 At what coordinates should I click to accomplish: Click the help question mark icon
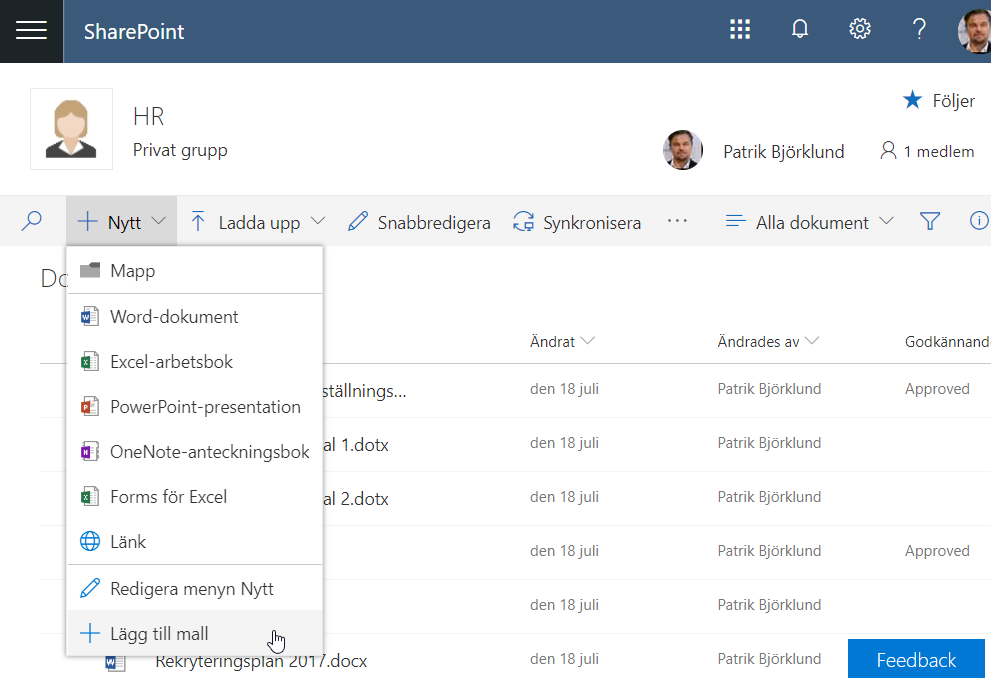pyautogui.click(x=919, y=30)
